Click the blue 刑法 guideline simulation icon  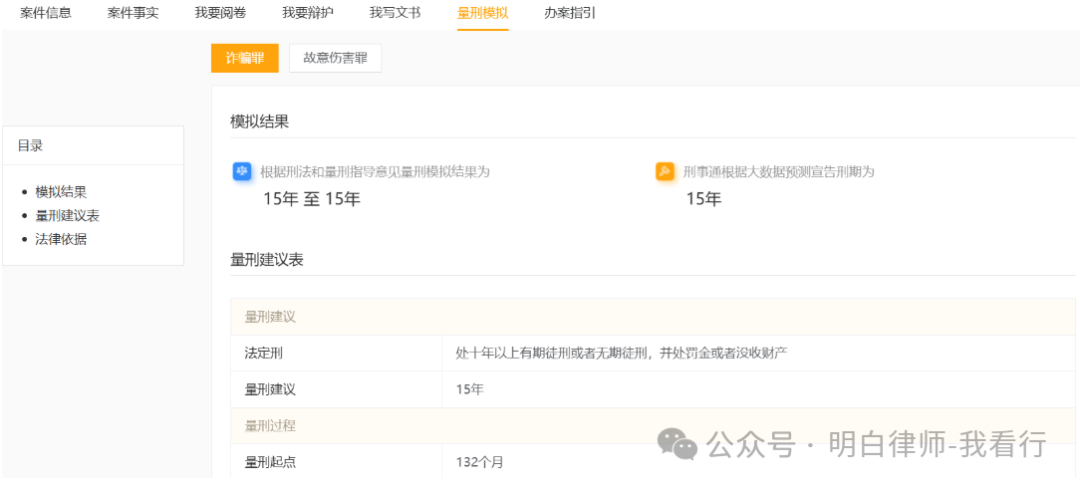tap(242, 172)
